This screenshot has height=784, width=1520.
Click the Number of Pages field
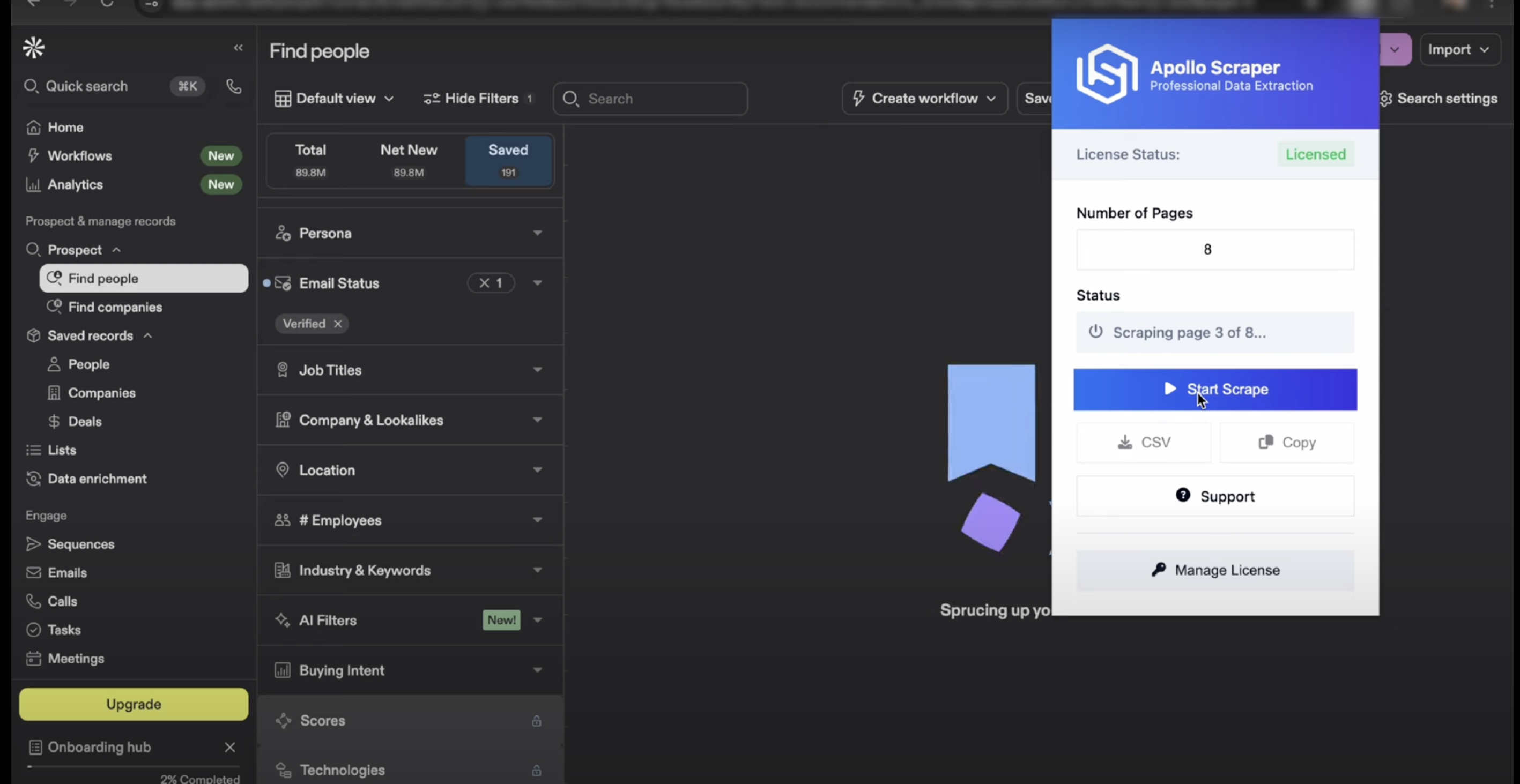1214,250
